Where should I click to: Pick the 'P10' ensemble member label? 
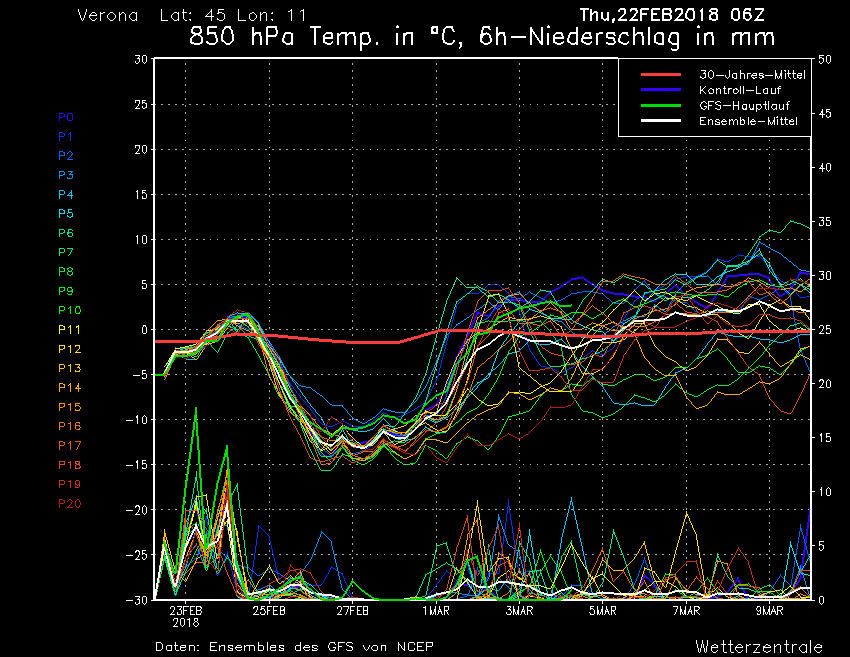70,310
